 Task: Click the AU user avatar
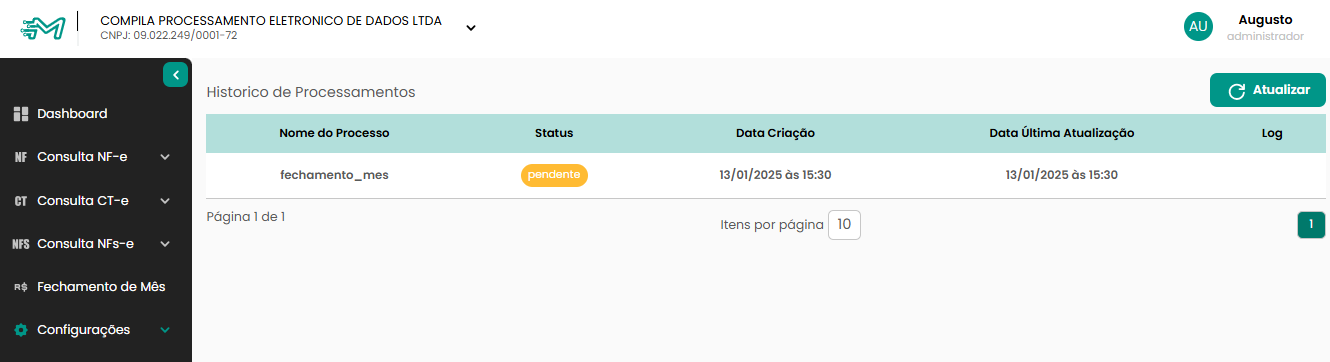tap(1198, 27)
